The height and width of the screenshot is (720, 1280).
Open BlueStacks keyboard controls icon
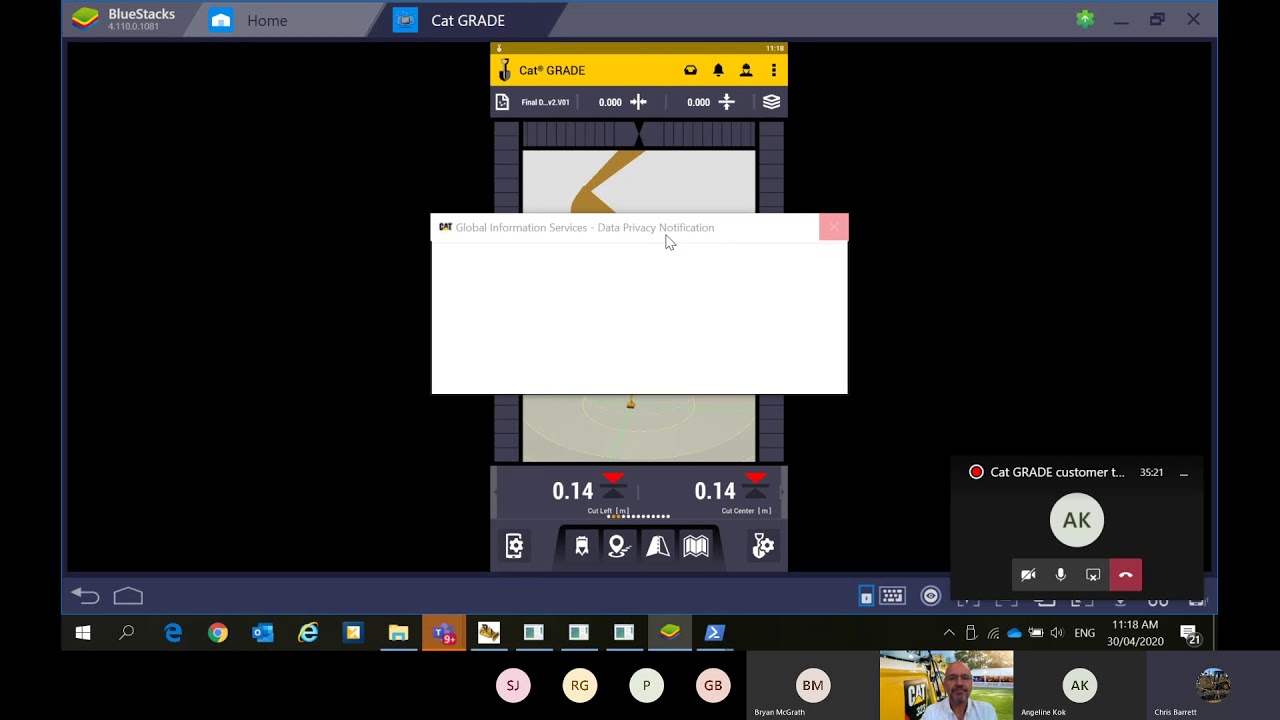pos(892,596)
